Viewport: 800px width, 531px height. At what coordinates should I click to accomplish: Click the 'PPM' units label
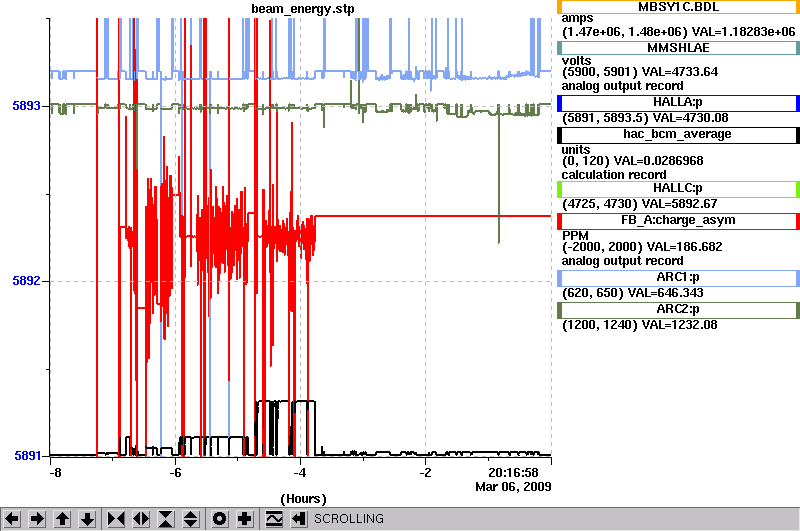click(575, 236)
